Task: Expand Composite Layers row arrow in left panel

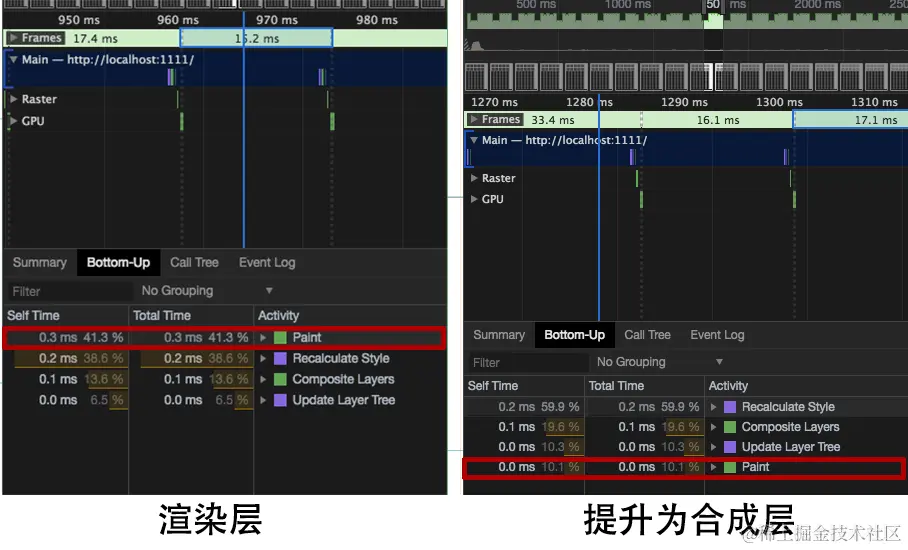Action: click(263, 379)
